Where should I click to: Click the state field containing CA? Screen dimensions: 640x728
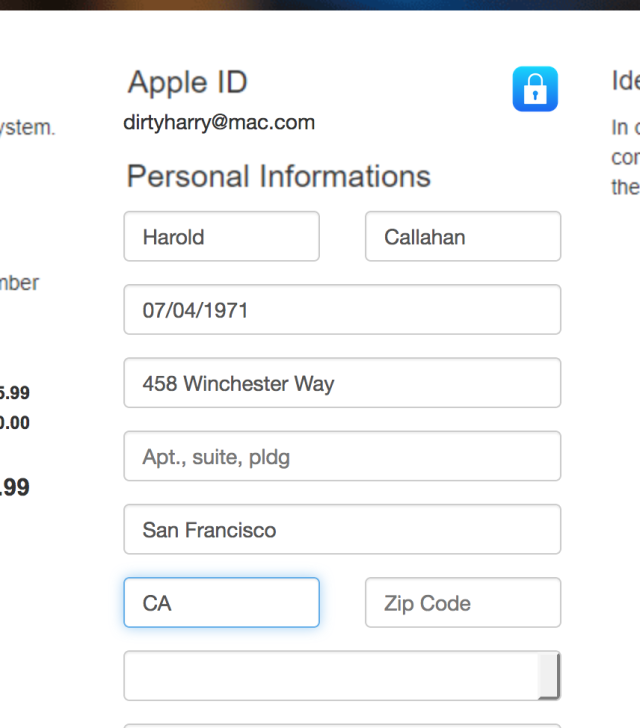point(221,603)
